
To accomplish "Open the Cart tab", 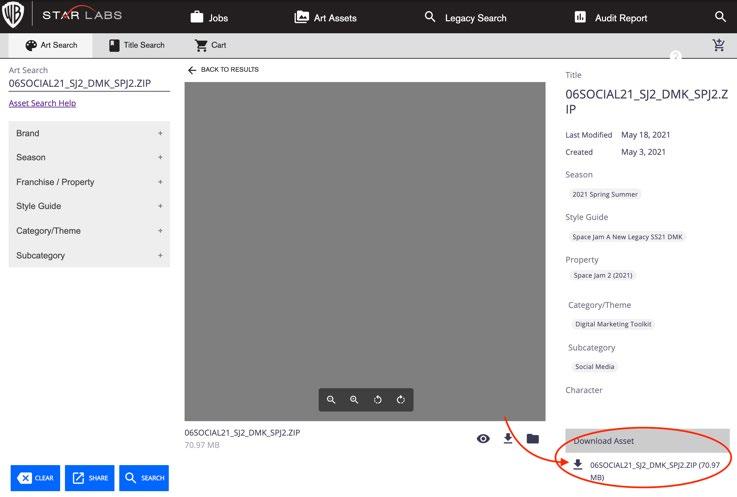I will tap(211, 45).
